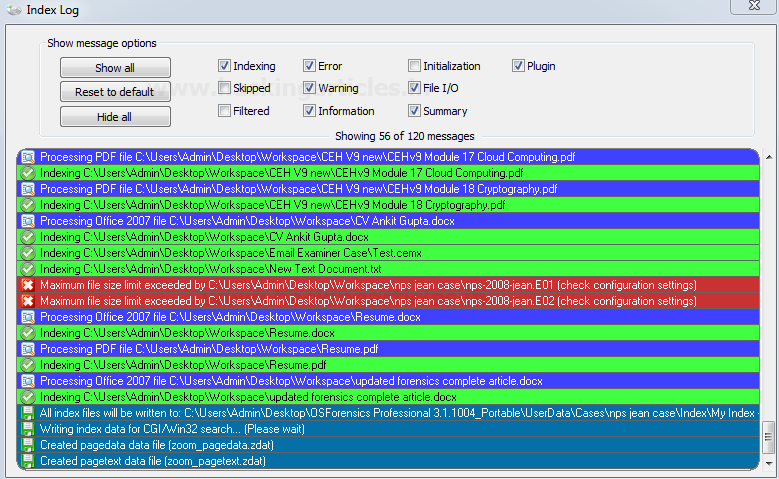Select text 'Indexing ... updated forensics complete article.docx'
Screen dimensions: 779x479
tap(248, 397)
